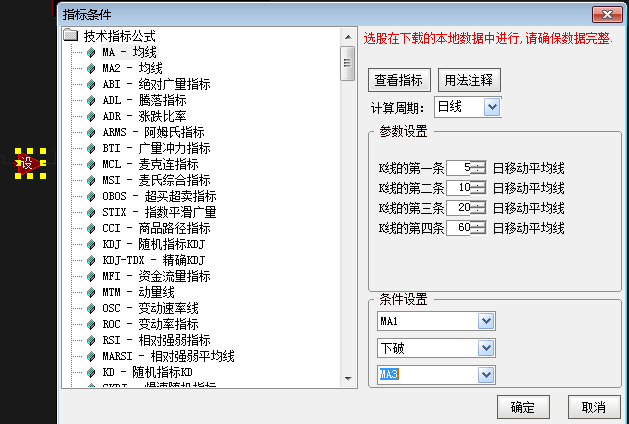Select OBOS - 超买超卖指标 in the list

click(x=158, y=196)
